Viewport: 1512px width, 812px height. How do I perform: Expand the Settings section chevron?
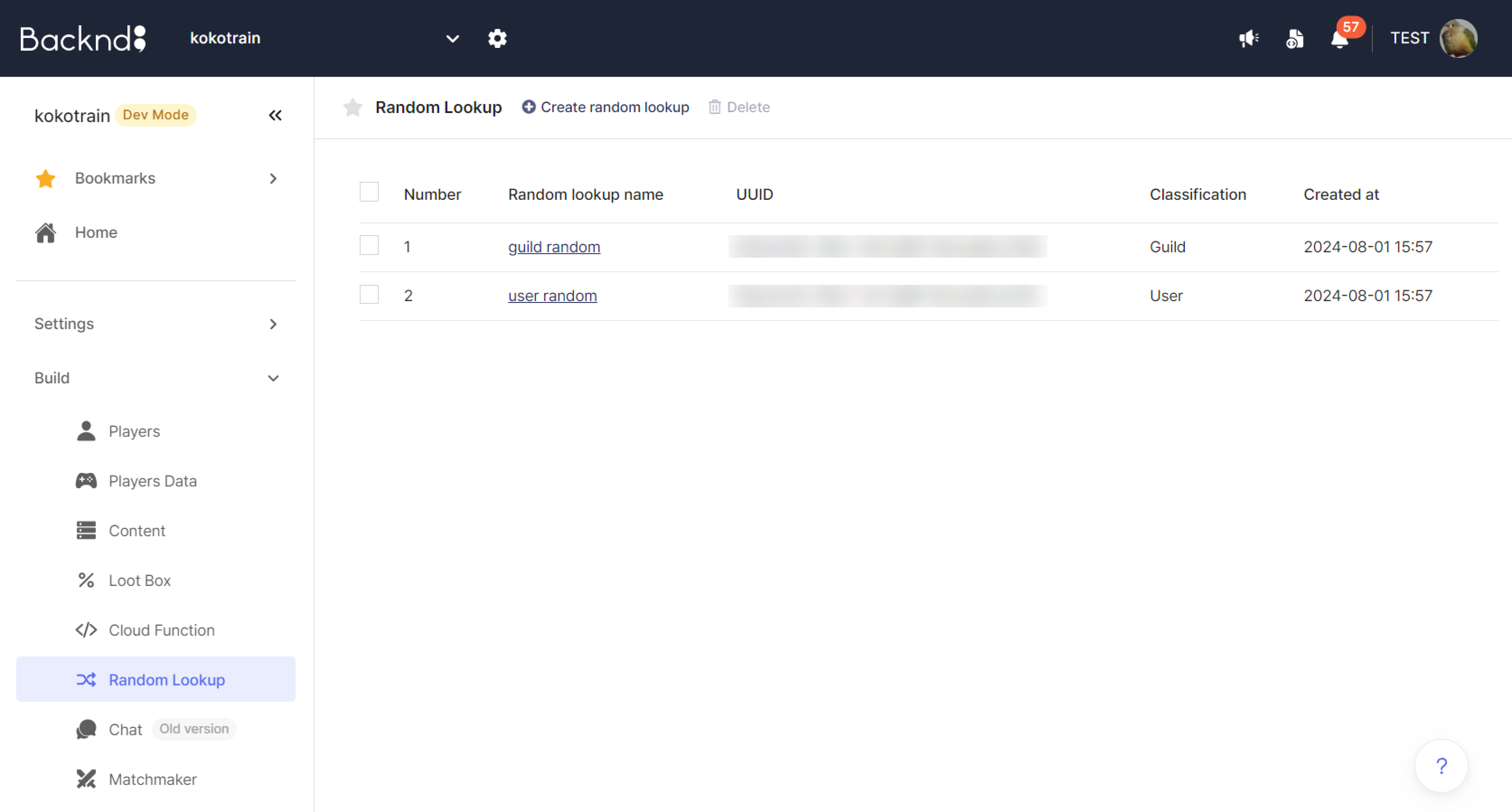273,324
